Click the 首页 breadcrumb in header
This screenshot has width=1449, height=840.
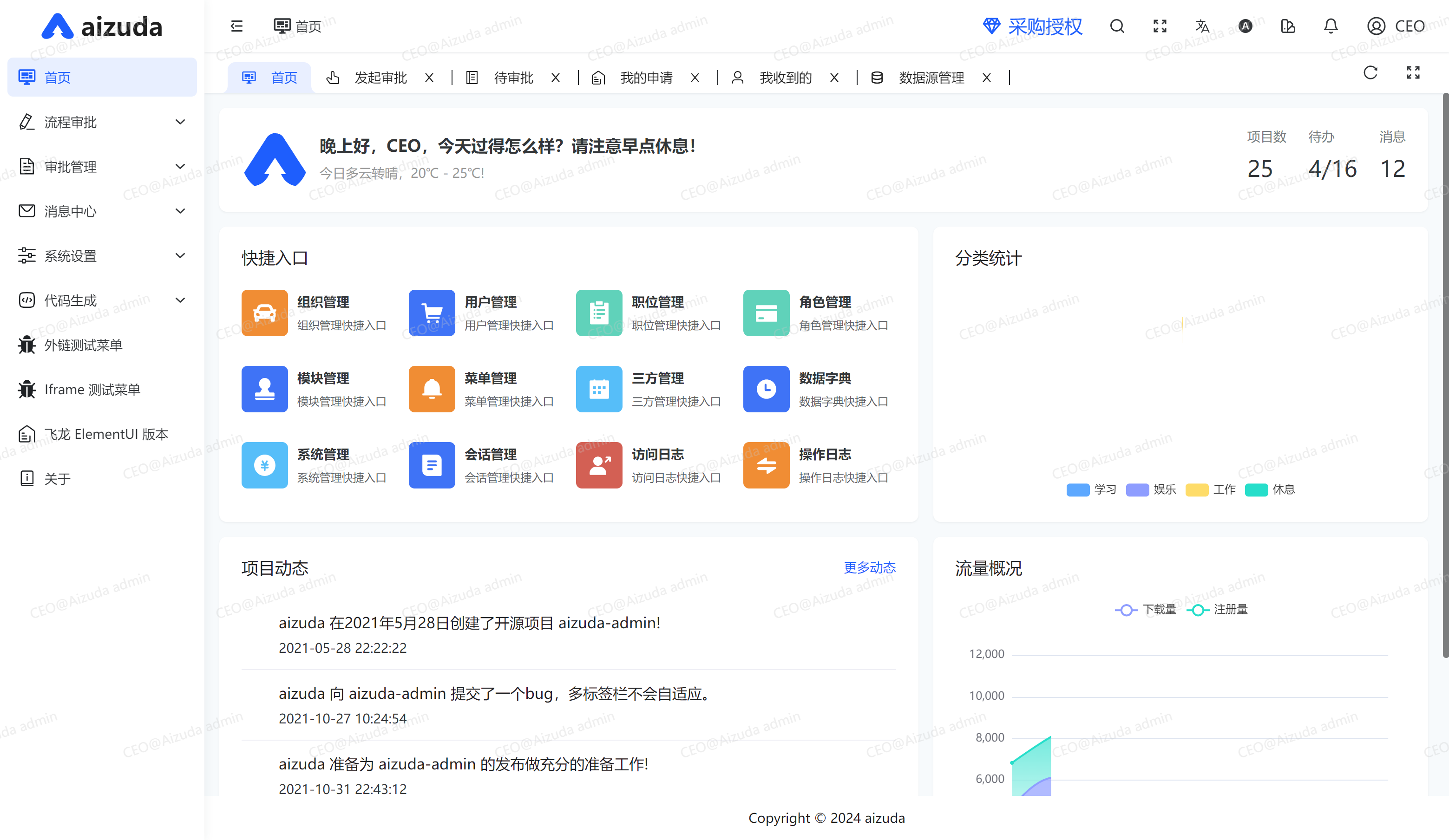(297, 26)
